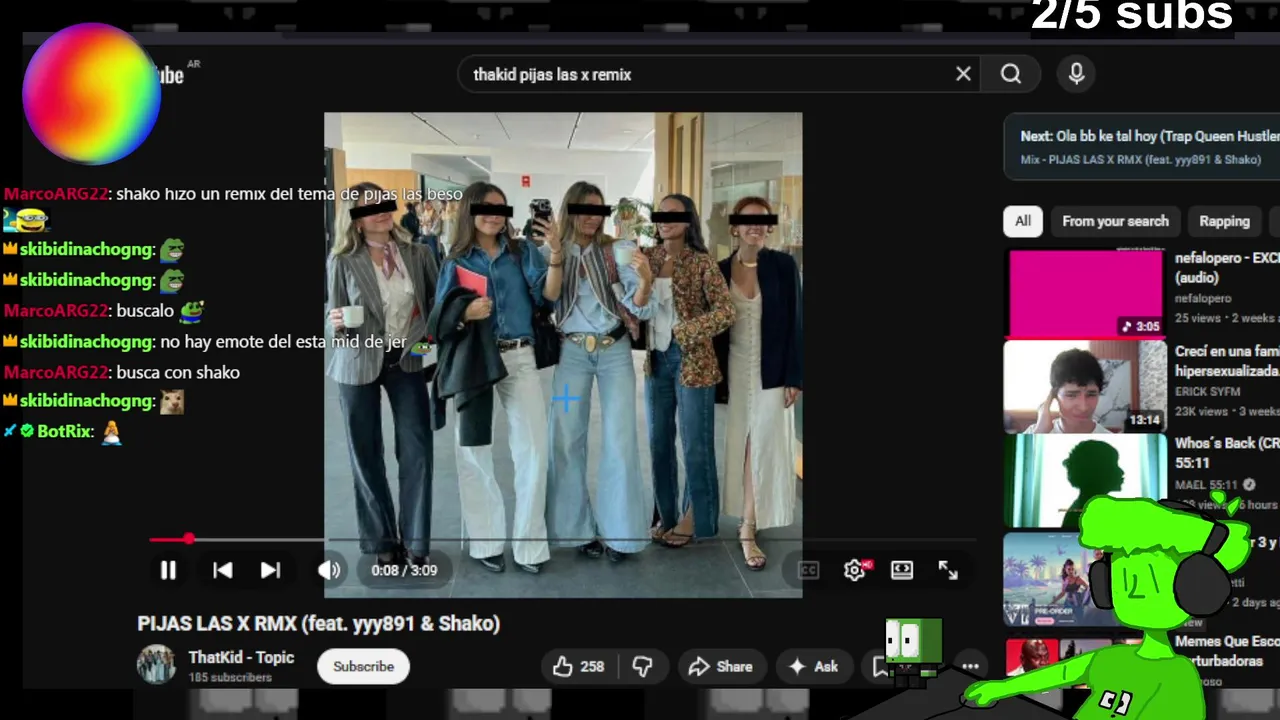Toggle closed captions on the player
1280x720 pixels.
coord(808,570)
